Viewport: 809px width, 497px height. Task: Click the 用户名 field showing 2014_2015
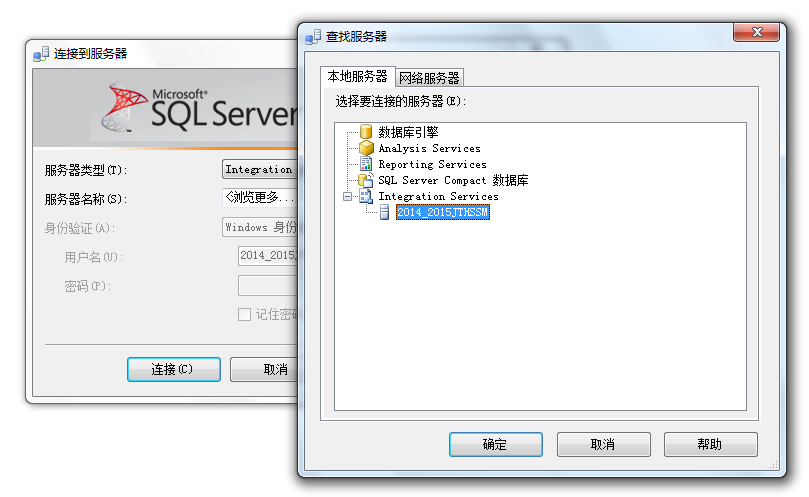(x=268, y=255)
